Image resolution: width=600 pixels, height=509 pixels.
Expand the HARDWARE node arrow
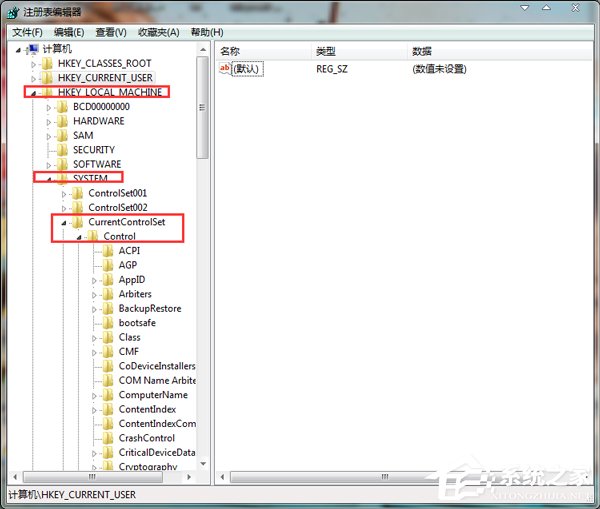tap(49, 122)
